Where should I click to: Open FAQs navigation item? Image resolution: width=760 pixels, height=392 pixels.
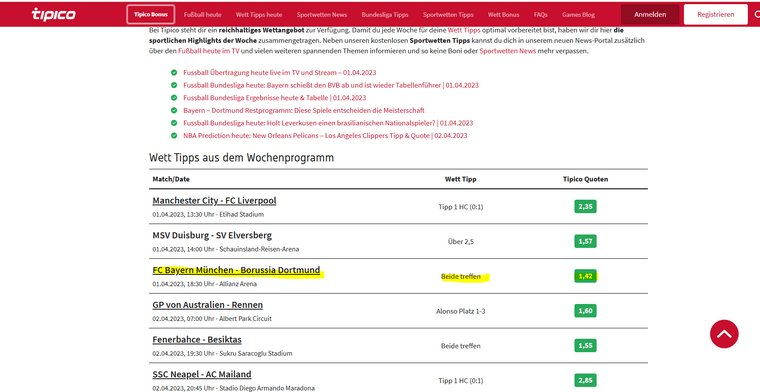(540, 15)
